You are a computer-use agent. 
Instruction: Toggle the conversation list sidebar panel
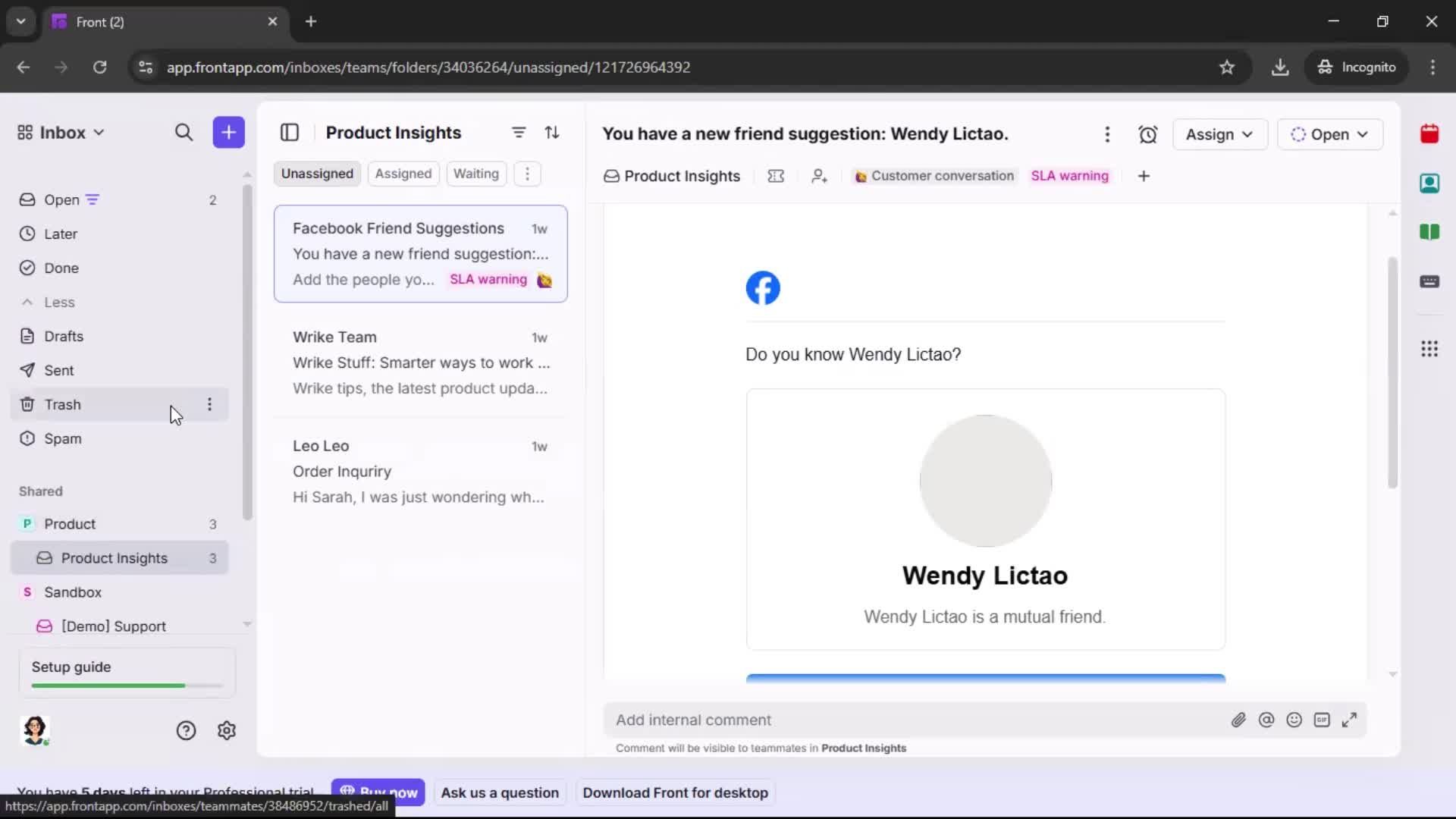click(290, 132)
